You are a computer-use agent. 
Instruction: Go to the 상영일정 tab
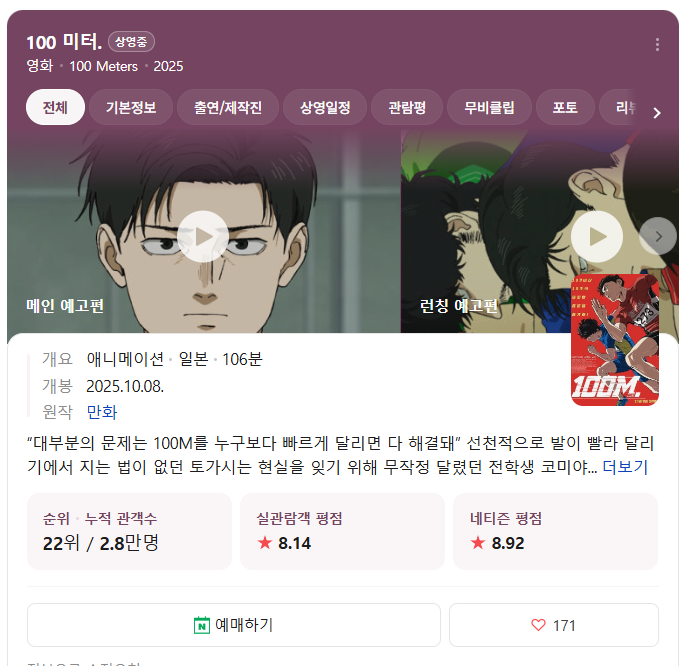[x=325, y=107]
